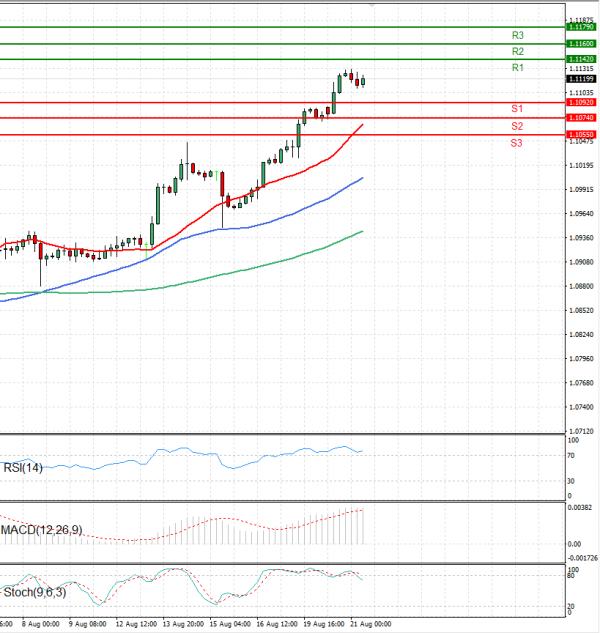The width and height of the screenshot is (600, 633).
Task: Select the current price 1.11199 tag
Action: pos(581,79)
